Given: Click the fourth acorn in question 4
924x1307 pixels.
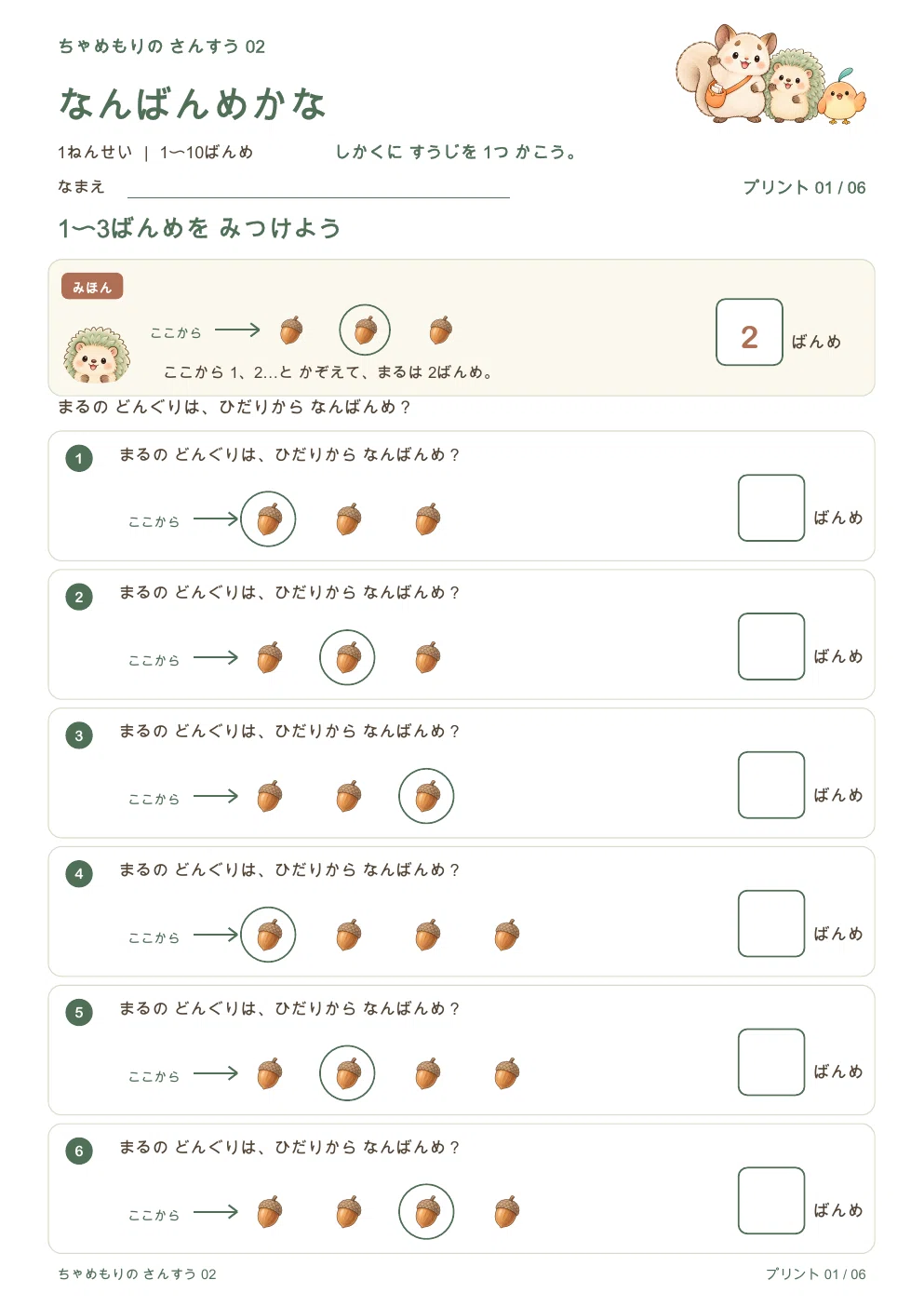Looking at the screenshot, I should (x=506, y=935).
